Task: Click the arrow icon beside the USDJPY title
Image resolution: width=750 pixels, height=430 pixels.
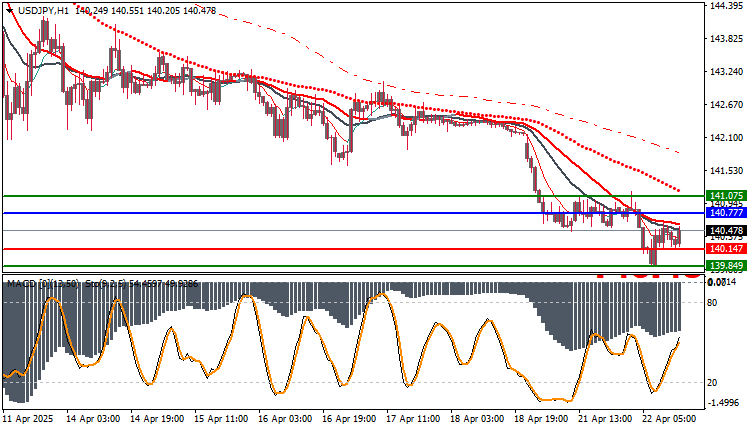Action: coord(10,11)
